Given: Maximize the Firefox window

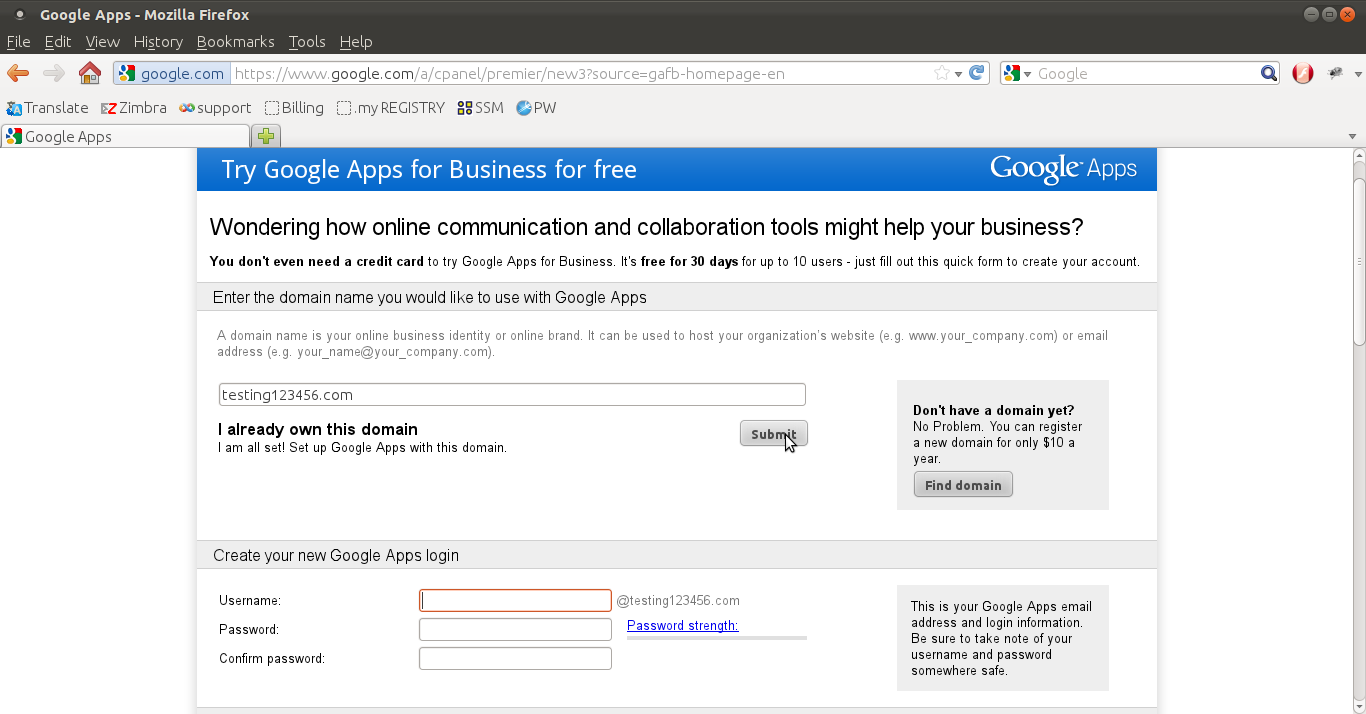Looking at the screenshot, I should 1329,14.
